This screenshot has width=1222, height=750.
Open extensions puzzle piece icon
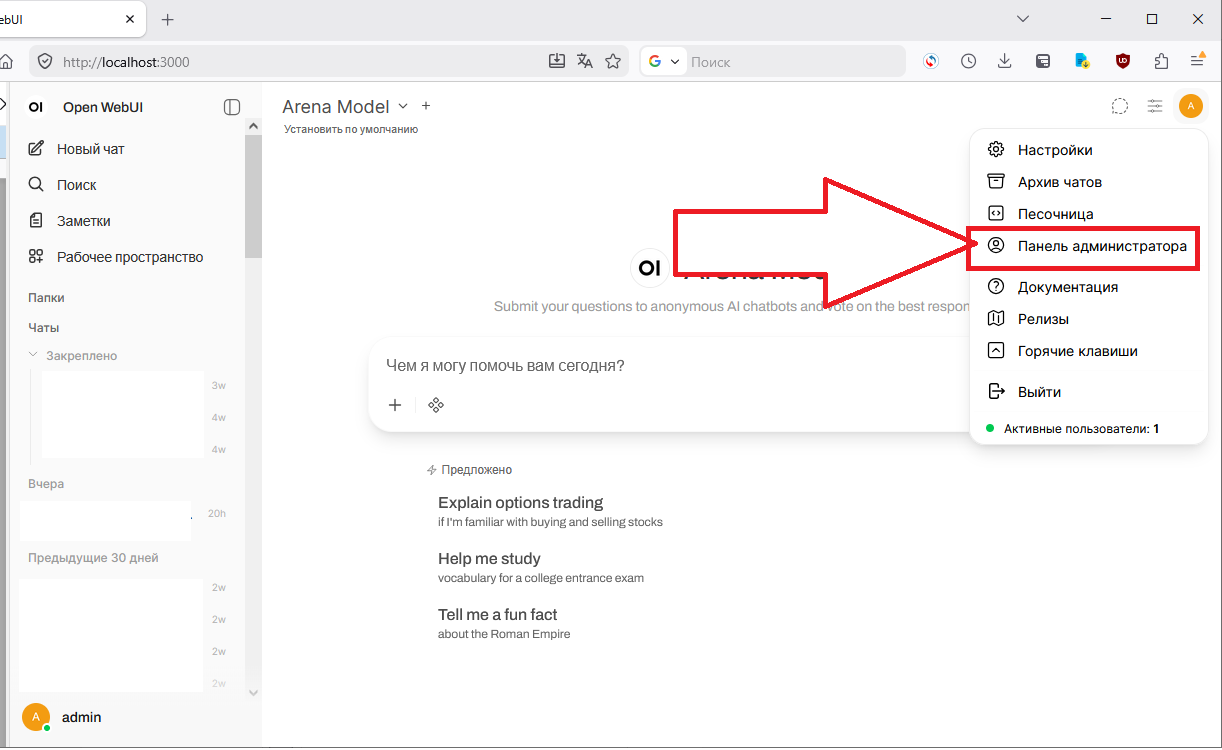(x=1161, y=62)
